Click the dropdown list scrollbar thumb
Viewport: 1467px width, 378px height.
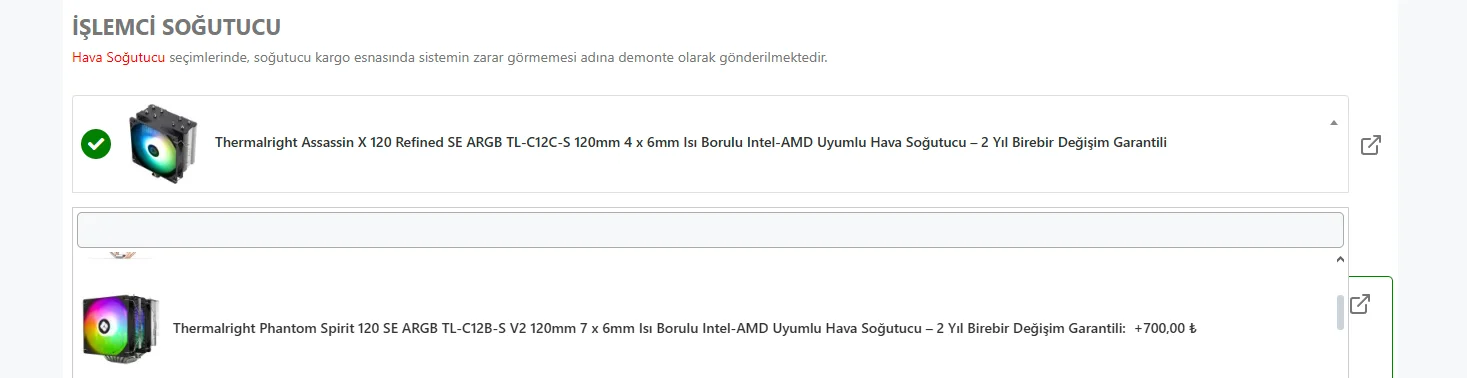[1340, 312]
